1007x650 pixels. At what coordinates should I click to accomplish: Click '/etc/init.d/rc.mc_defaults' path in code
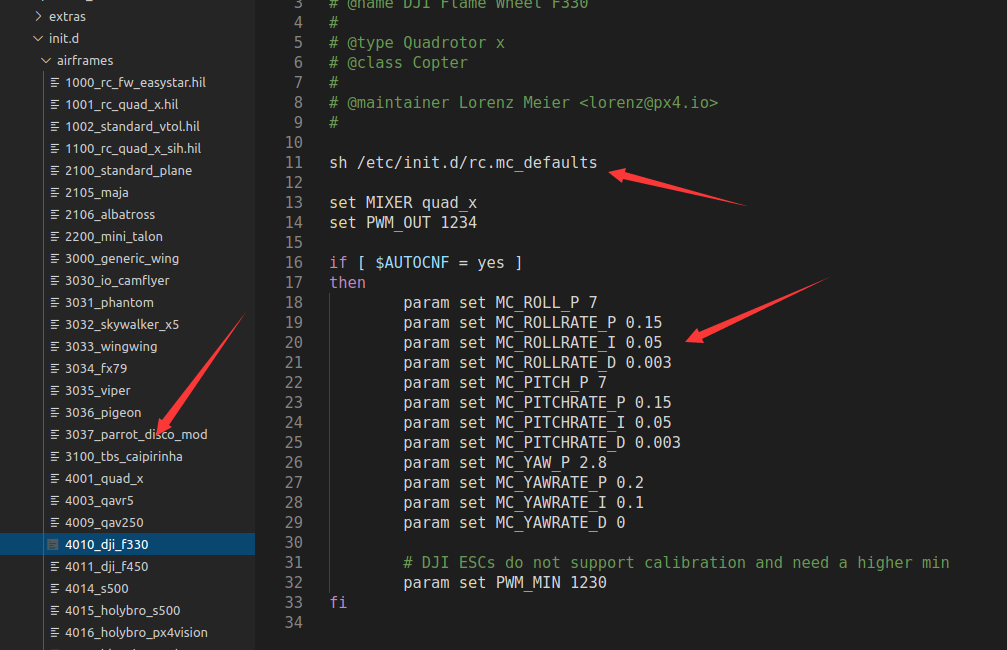[477, 162]
